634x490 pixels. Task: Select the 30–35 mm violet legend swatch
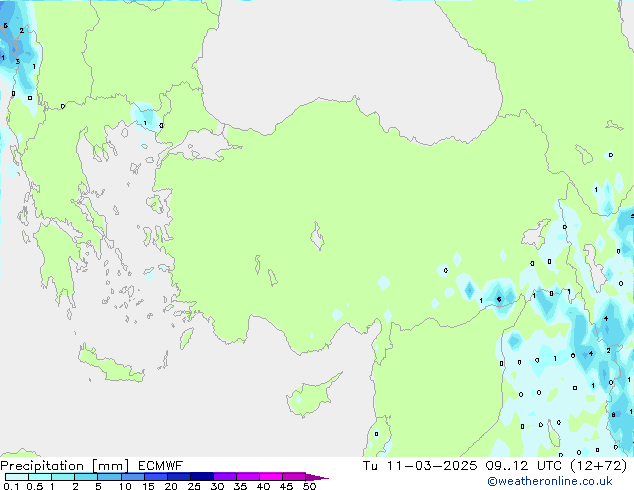coord(225,477)
